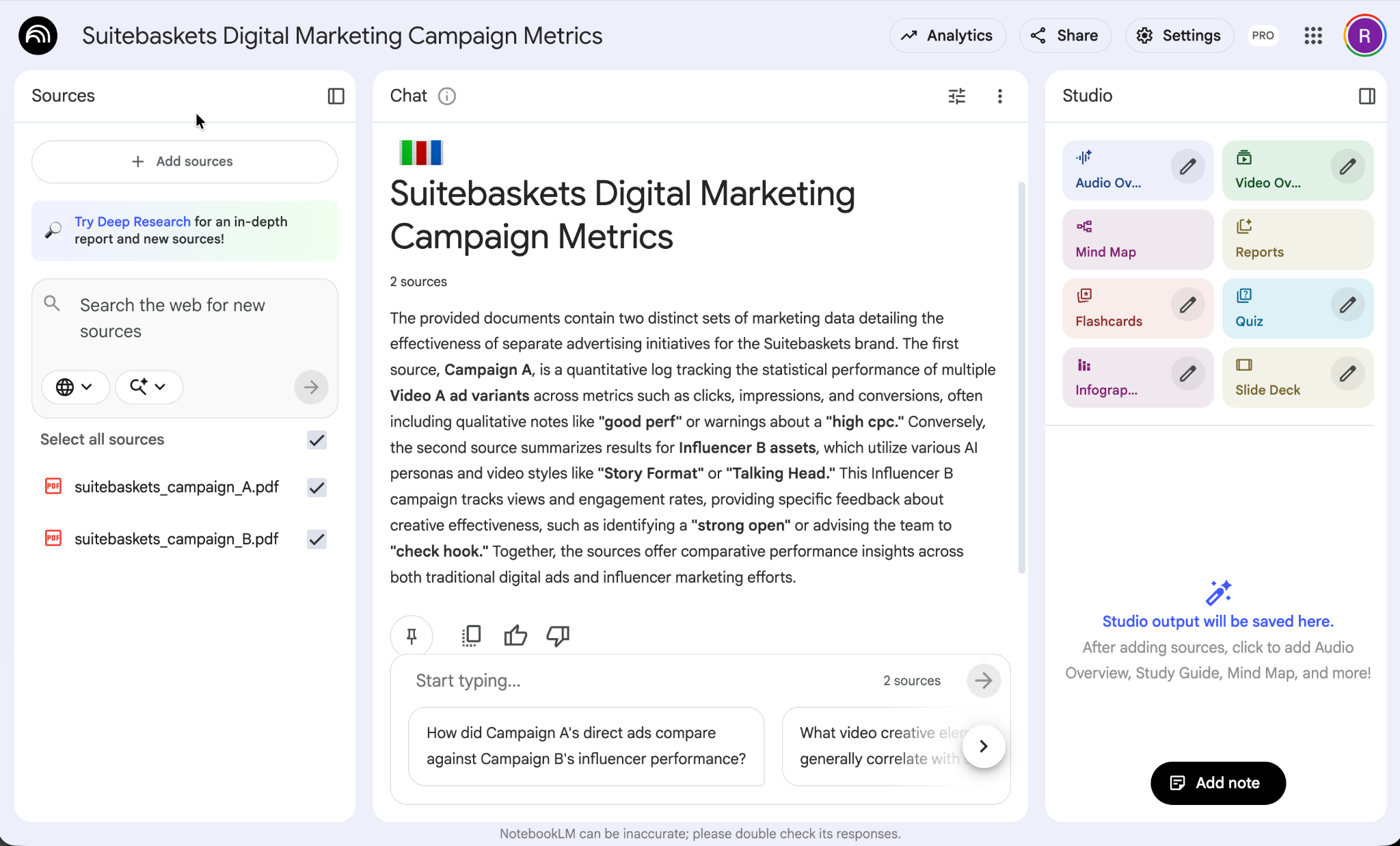
Task: Edit Audio Overview with the pencil icon
Action: [1187, 167]
